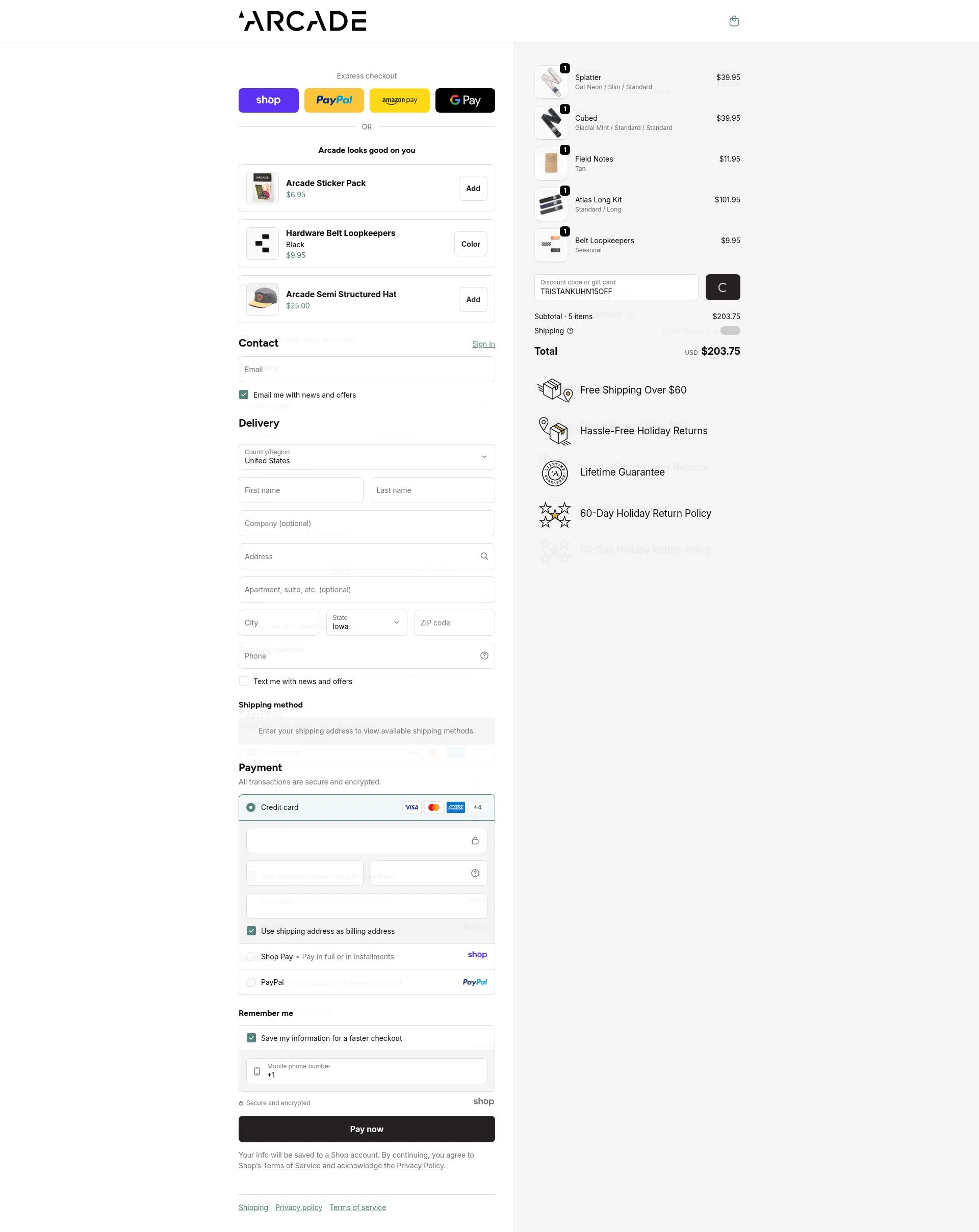Click the Email input field
The image size is (979, 1232).
coord(366,369)
